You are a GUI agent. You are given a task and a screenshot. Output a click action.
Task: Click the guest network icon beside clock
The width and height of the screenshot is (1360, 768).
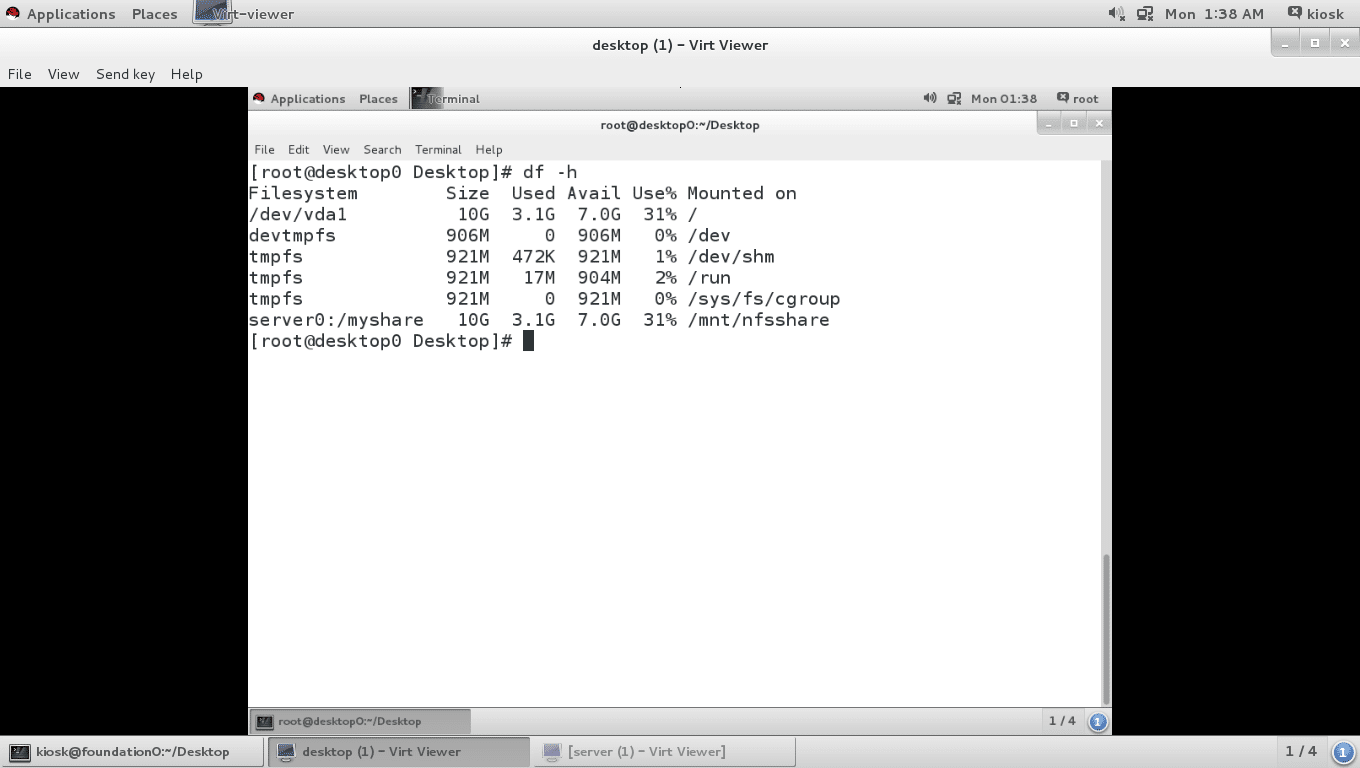click(954, 98)
